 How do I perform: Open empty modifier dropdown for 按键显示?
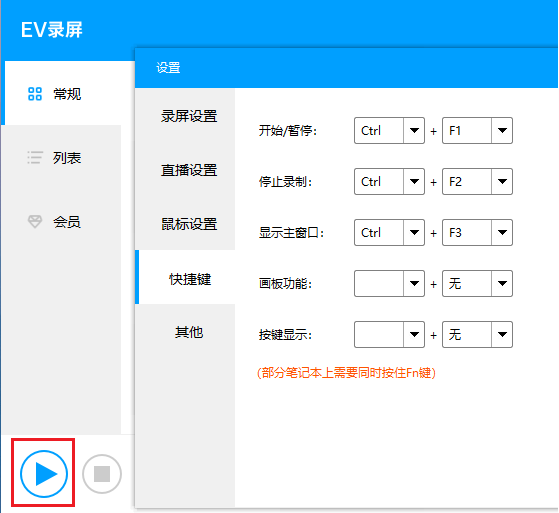coord(389,334)
